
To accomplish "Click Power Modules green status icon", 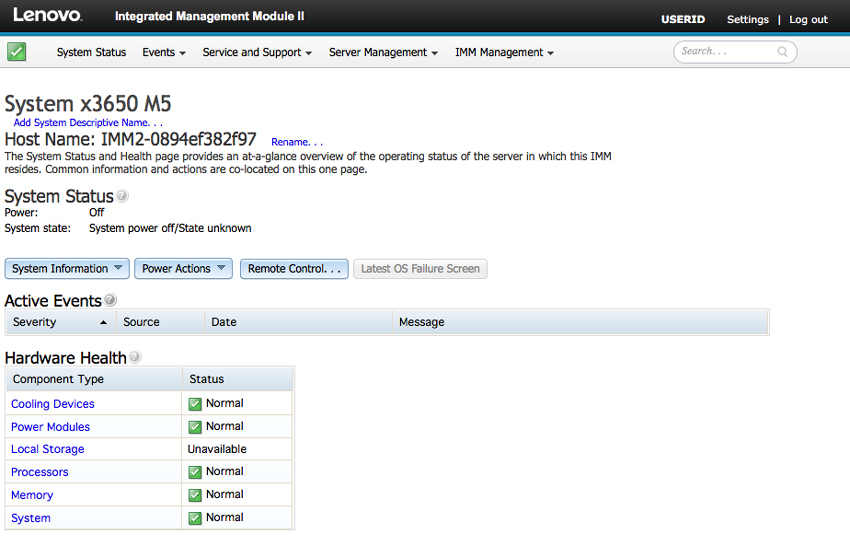I will pyautogui.click(x=195, y=427).
